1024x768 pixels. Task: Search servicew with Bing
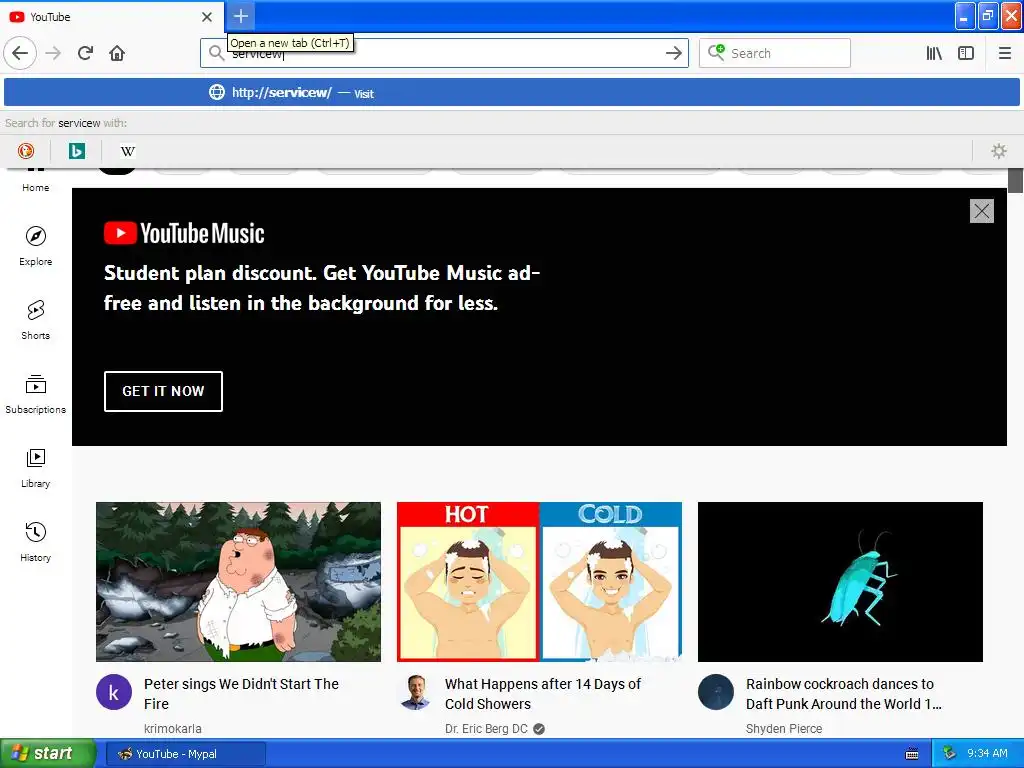[76, 151]
